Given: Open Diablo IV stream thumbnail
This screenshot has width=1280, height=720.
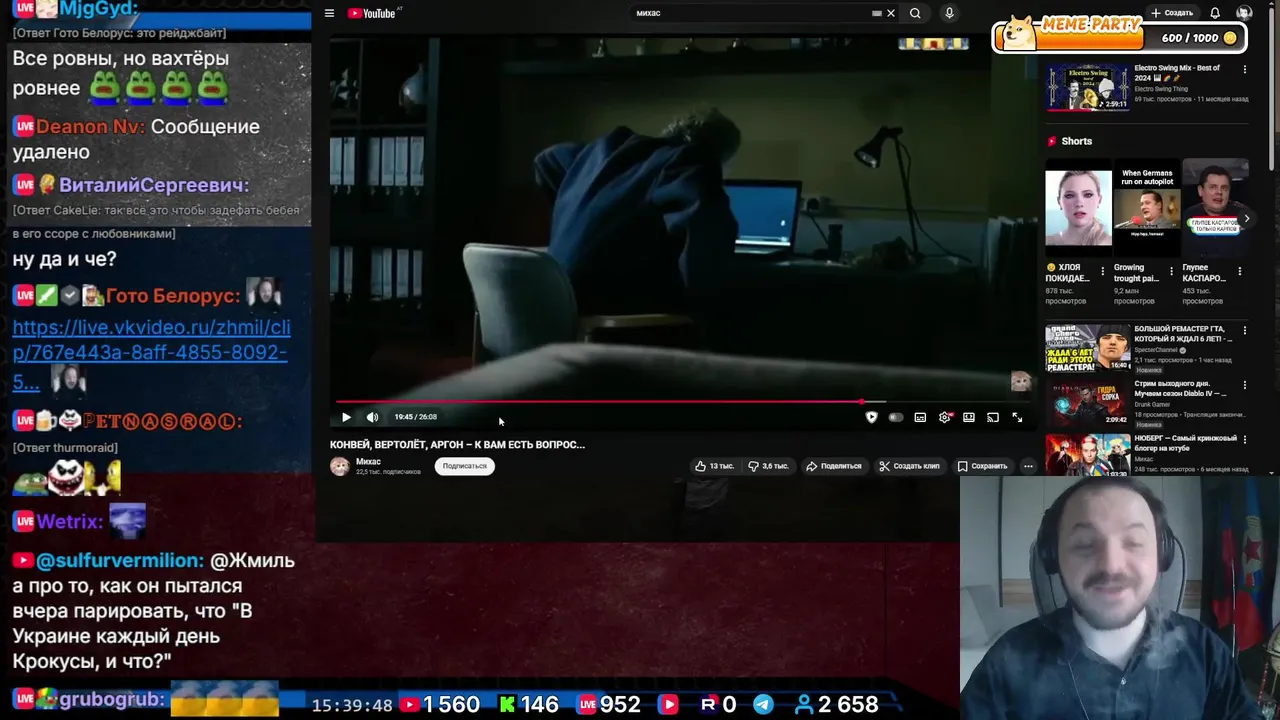Looking at the screenshot, I should point(1087,402).
